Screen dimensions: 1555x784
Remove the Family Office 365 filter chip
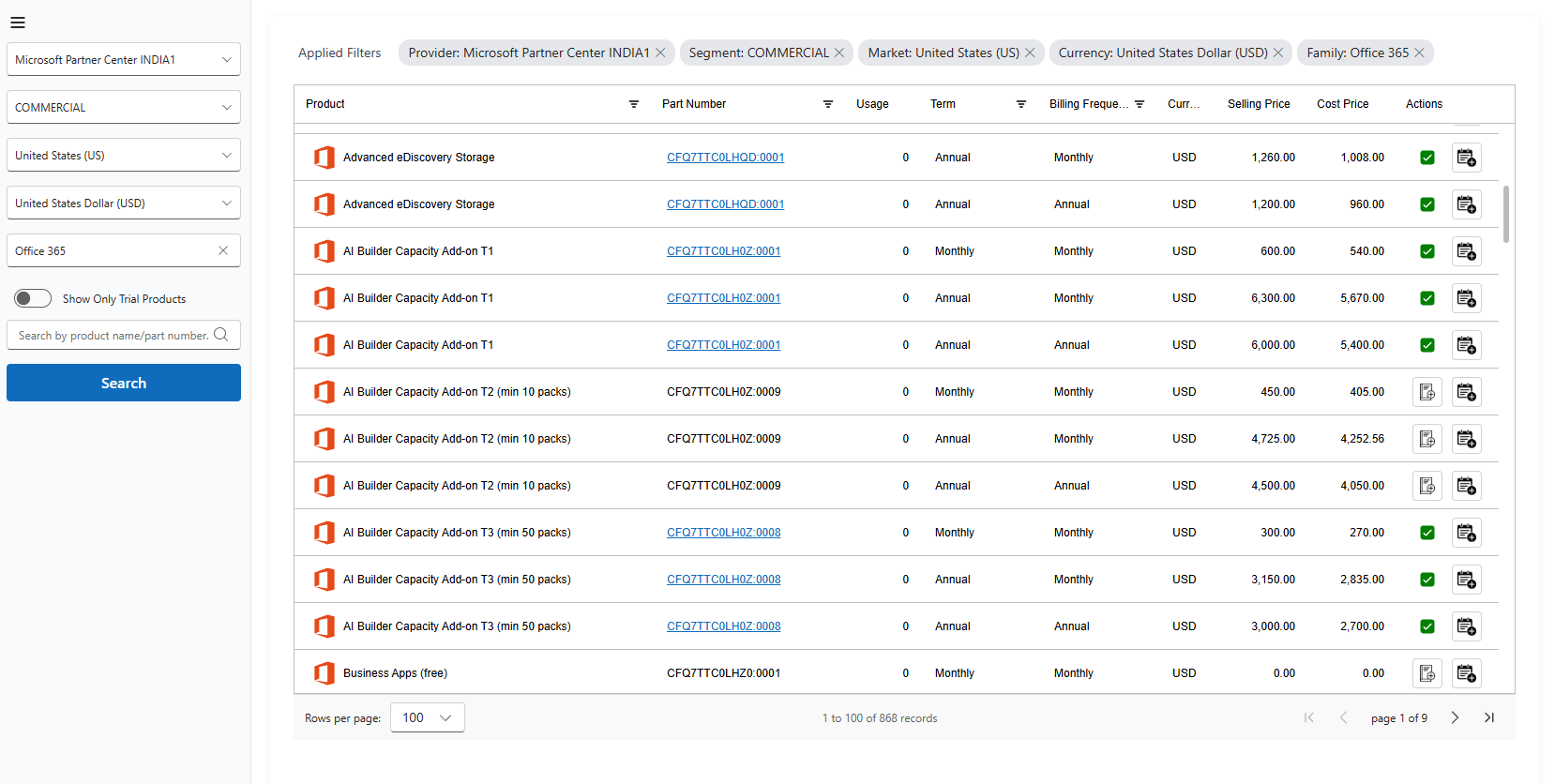1419,53
